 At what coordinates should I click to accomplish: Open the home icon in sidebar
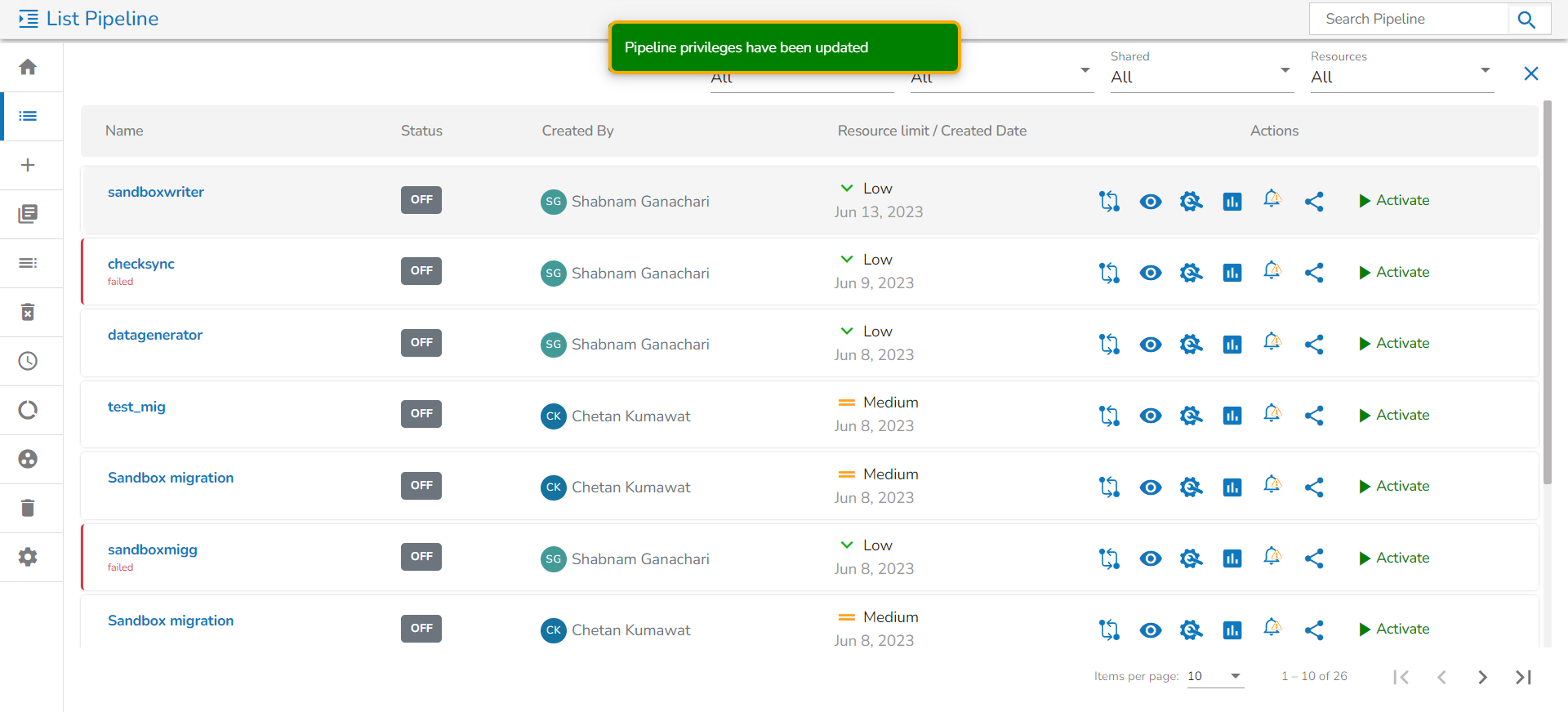pyautogui.click(x=28, y=67)
